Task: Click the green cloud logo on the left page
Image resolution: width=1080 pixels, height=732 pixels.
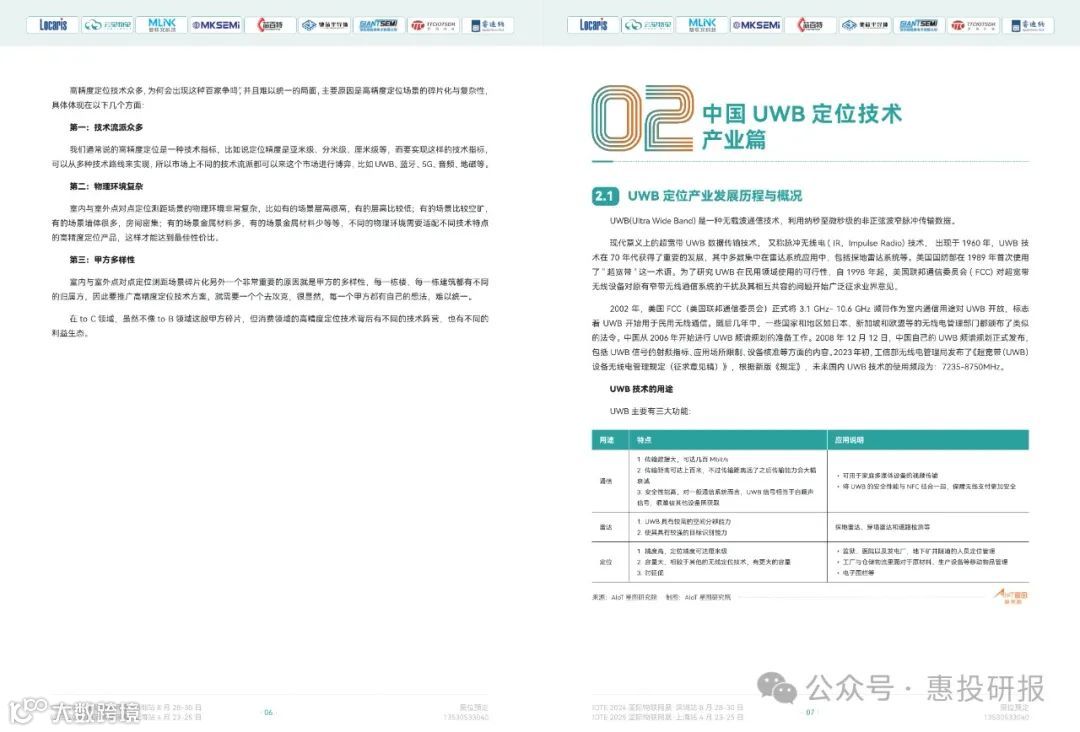Action: pyautogui.click(x=107, y=25)
